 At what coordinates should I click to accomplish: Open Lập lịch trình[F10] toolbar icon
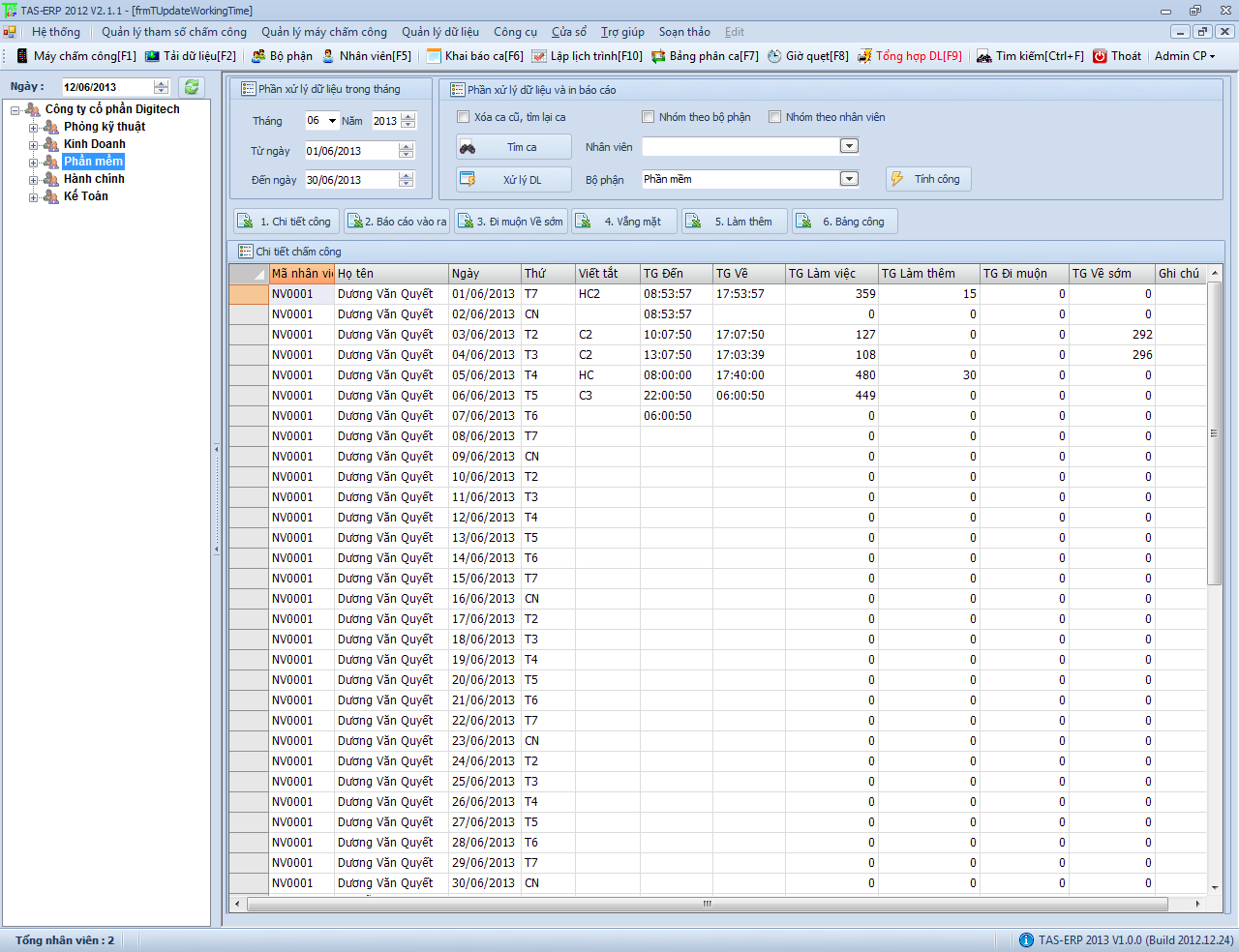[x=539, y=56]
